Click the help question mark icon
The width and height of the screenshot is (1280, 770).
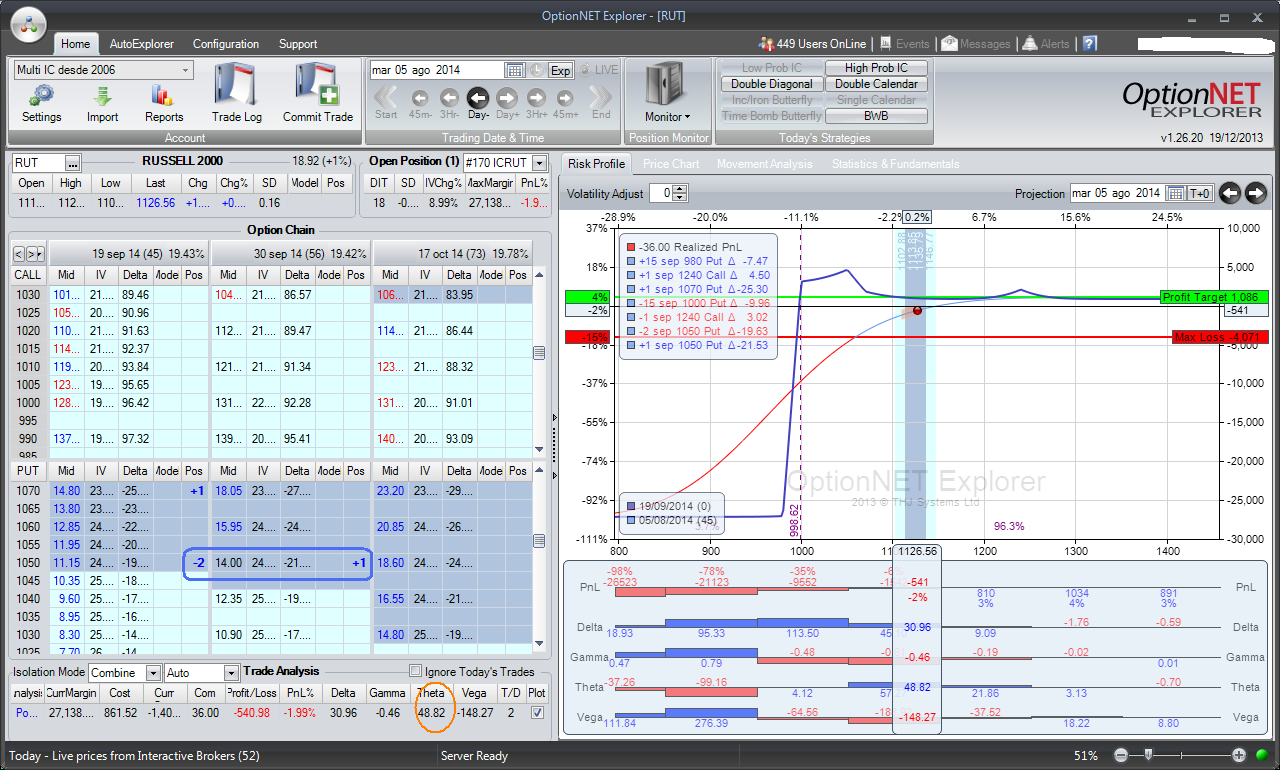pyautogui.click(x=1090, y=44)
